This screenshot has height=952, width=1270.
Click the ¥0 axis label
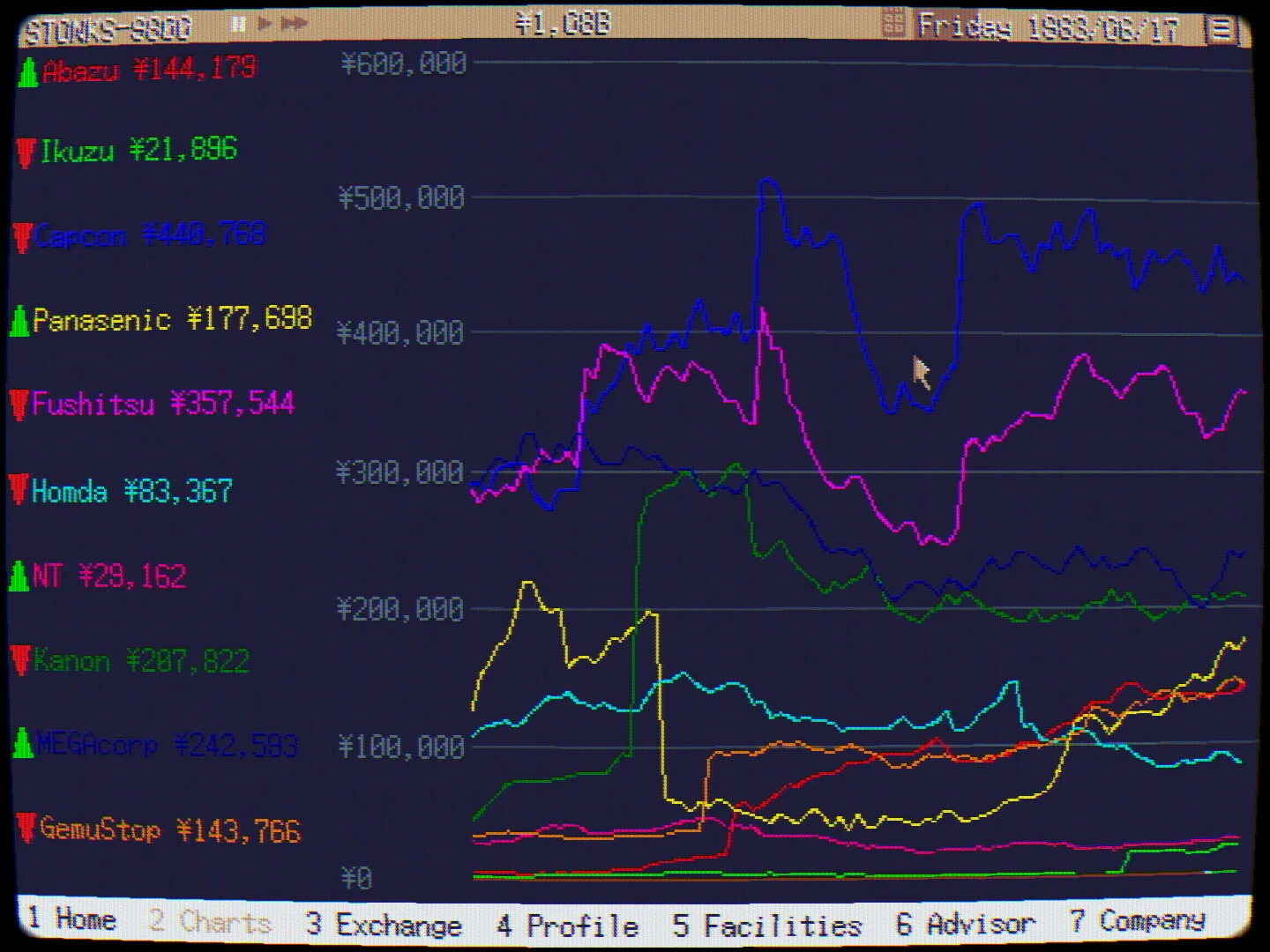click(357, 878)
